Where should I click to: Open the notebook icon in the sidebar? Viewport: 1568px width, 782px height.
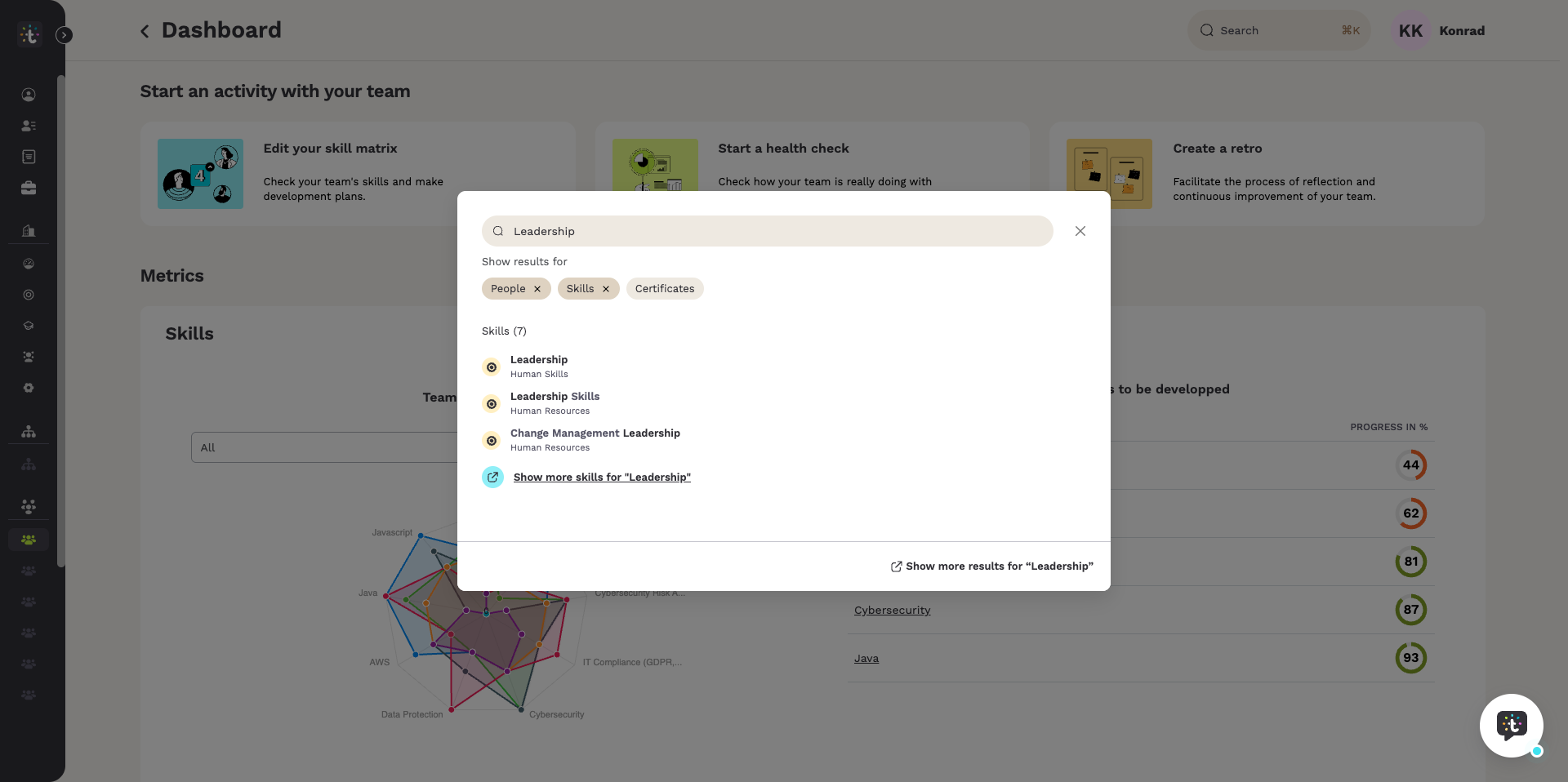(29, 157)
